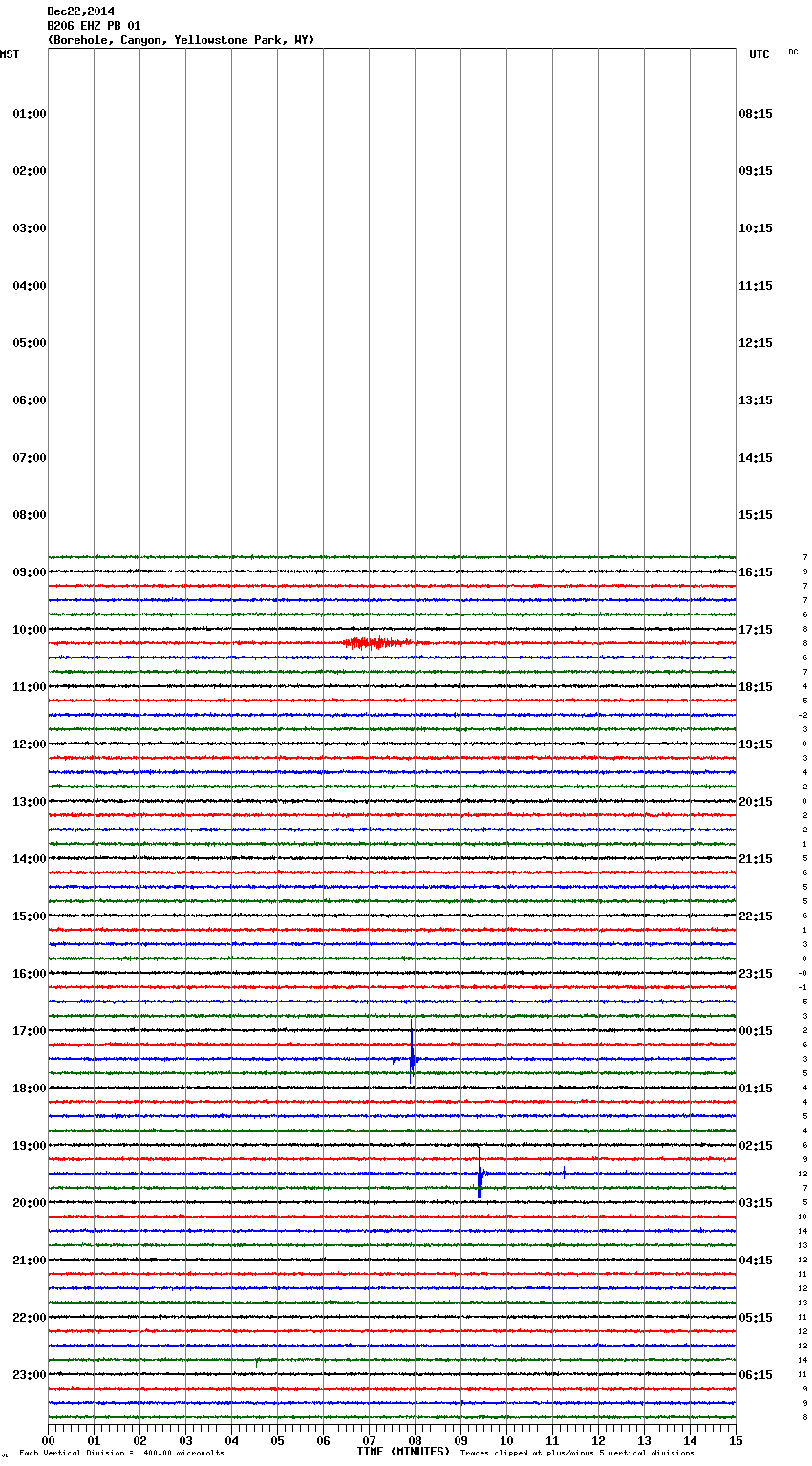Click the 17:15 UTC time label

[x=756, y=630]
